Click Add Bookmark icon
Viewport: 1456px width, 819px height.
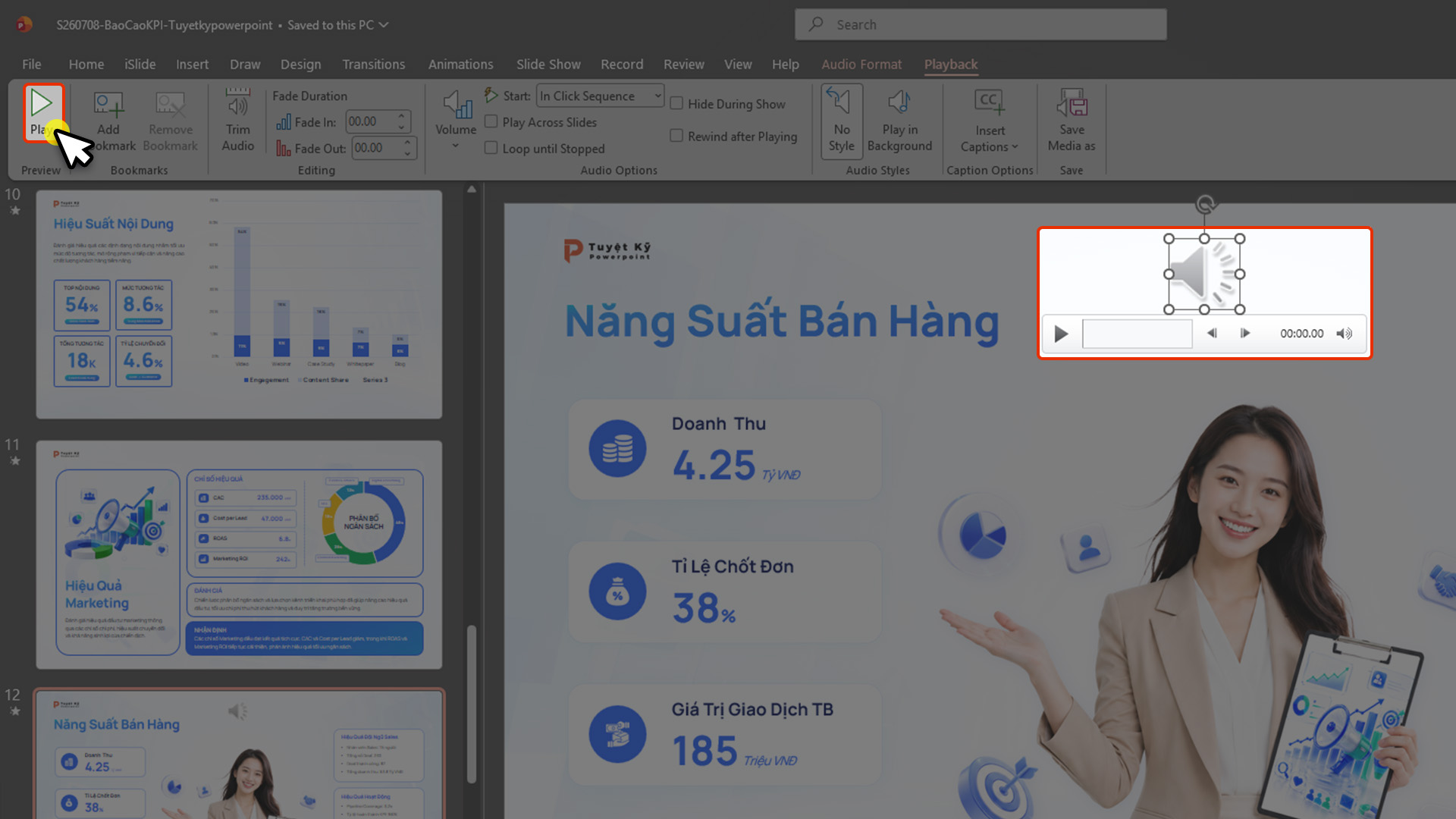click(108, 104)
